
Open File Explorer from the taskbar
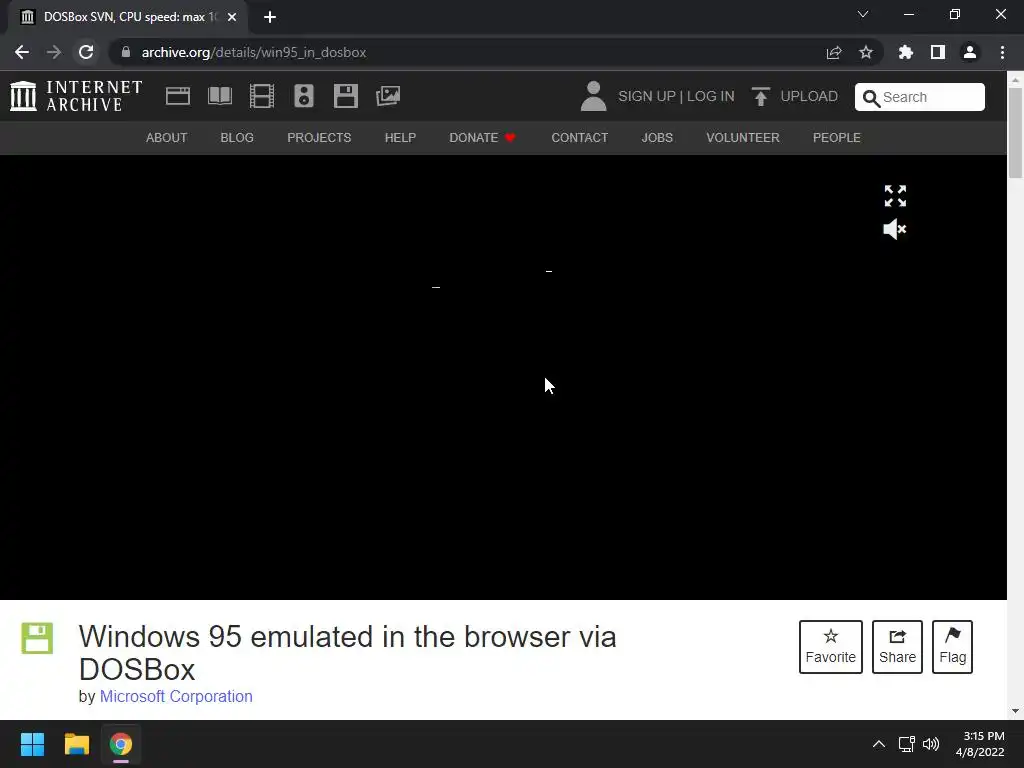click(x=76, y=744)
